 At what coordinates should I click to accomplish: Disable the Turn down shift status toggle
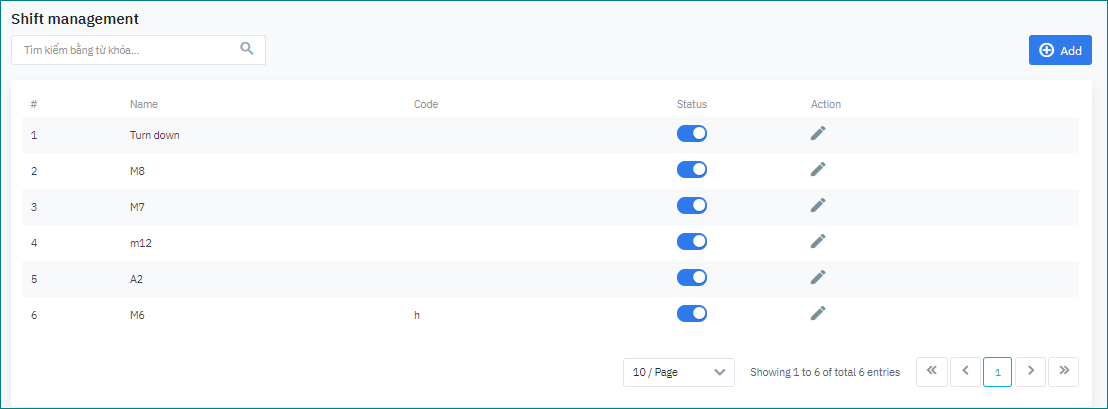[x=692, y=134]
